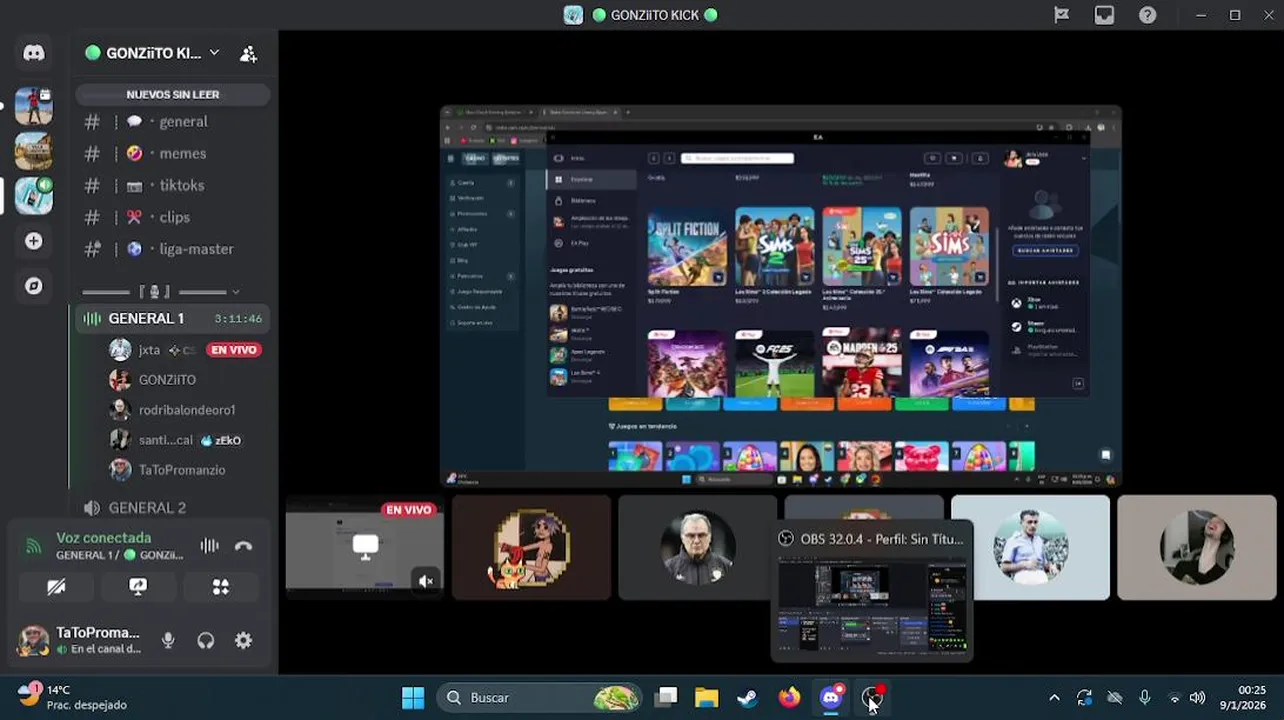
Task: Click the flag icon in Discord title bar
Action: [1061, 15]
